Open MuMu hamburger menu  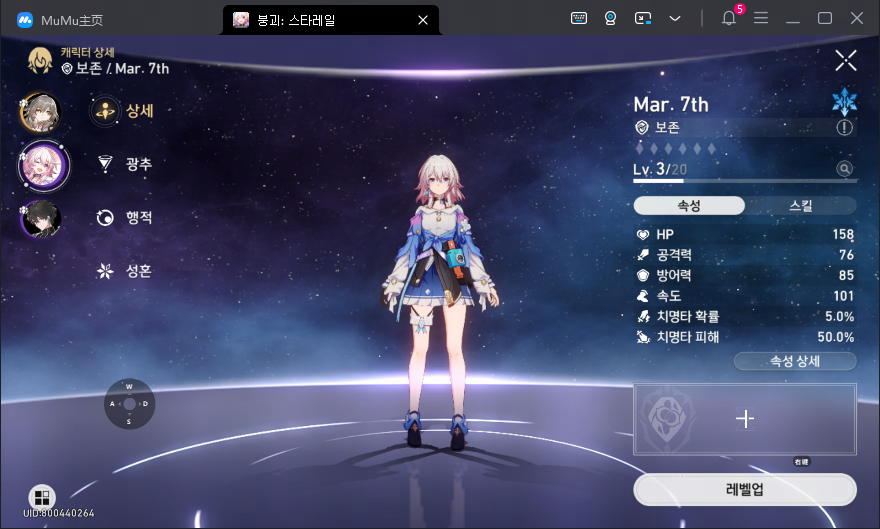click(761, 18)
